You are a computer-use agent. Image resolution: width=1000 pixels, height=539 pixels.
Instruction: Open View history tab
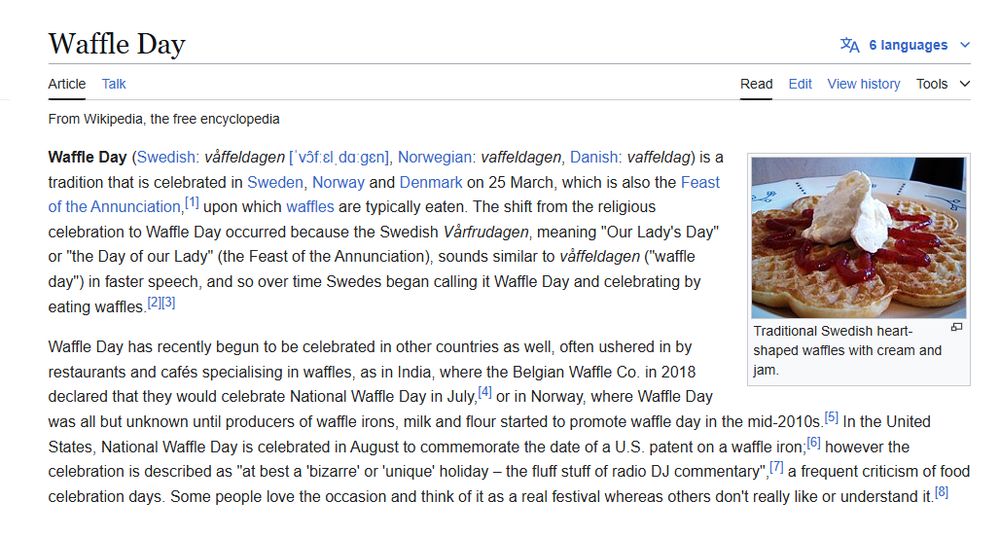pos(864,84)
